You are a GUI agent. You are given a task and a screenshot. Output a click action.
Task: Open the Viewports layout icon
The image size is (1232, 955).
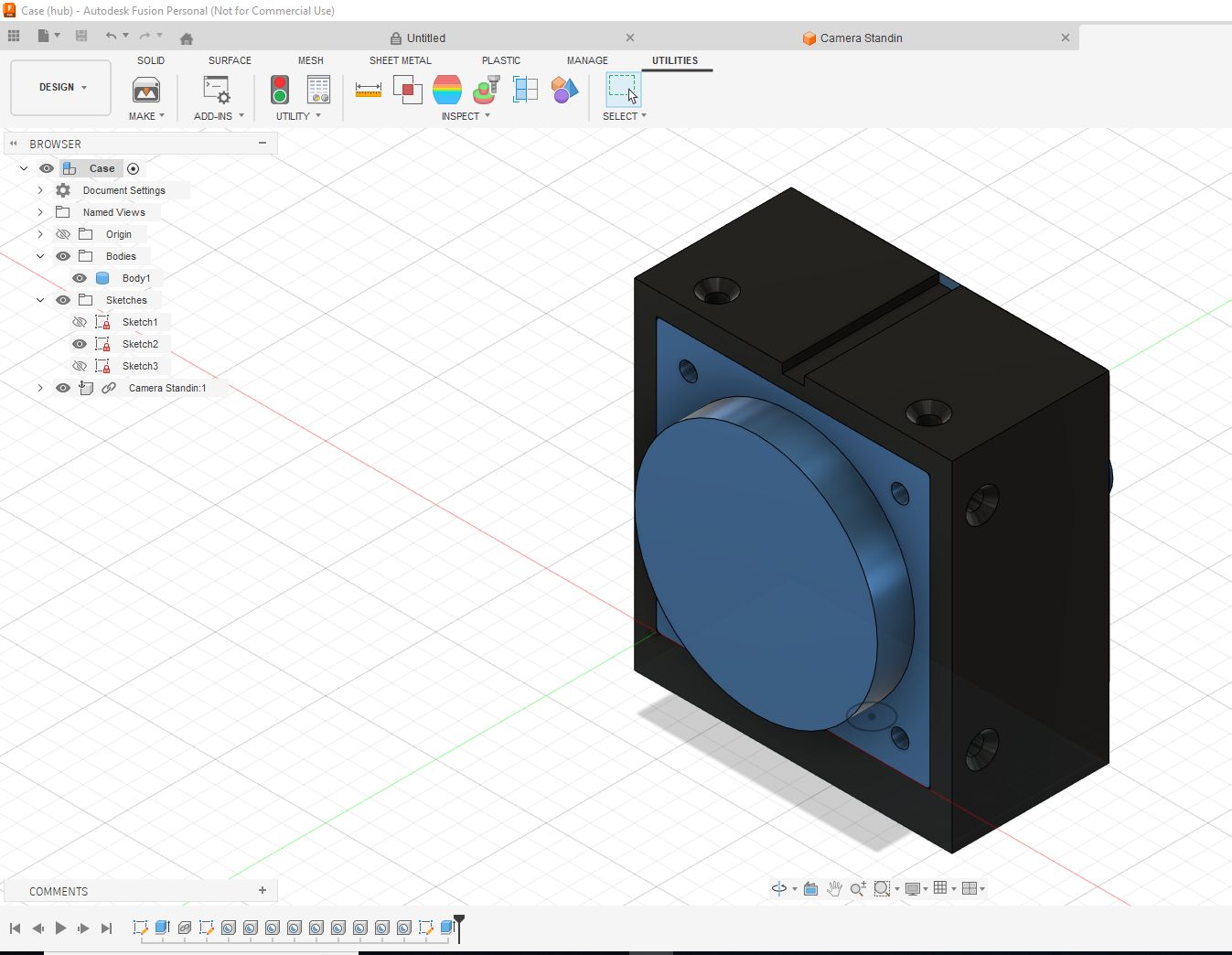970,888
